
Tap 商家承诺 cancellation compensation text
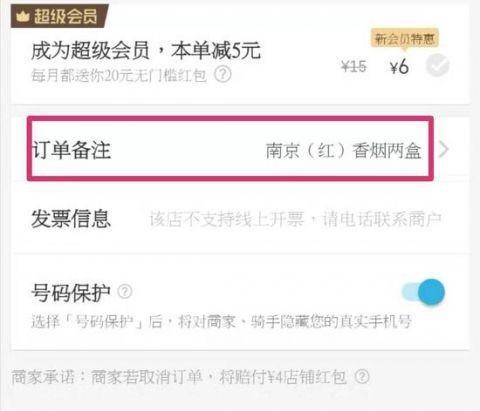[x=179, y=377]
